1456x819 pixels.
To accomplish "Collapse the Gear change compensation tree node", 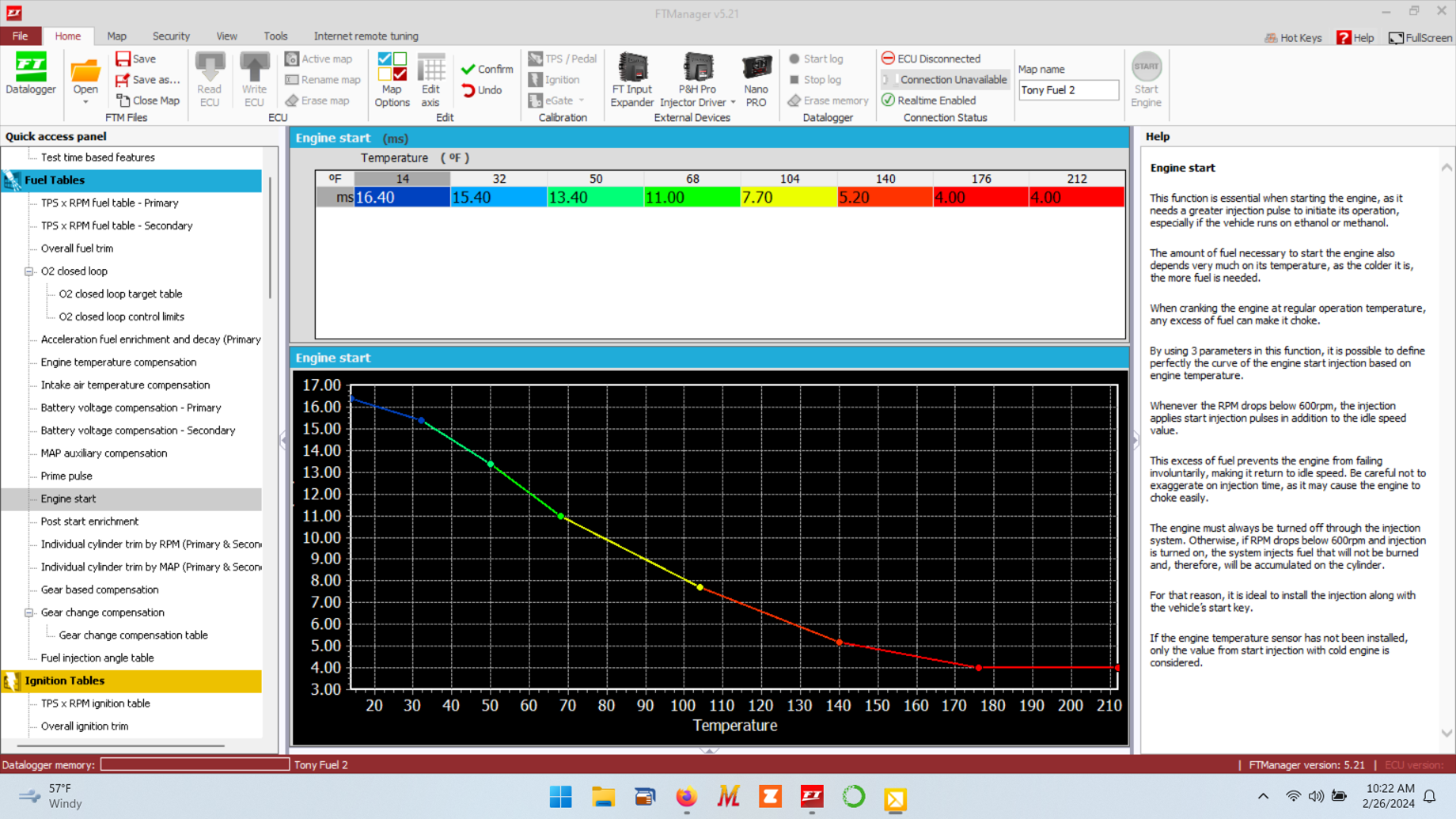I will [x=28, y=612].
